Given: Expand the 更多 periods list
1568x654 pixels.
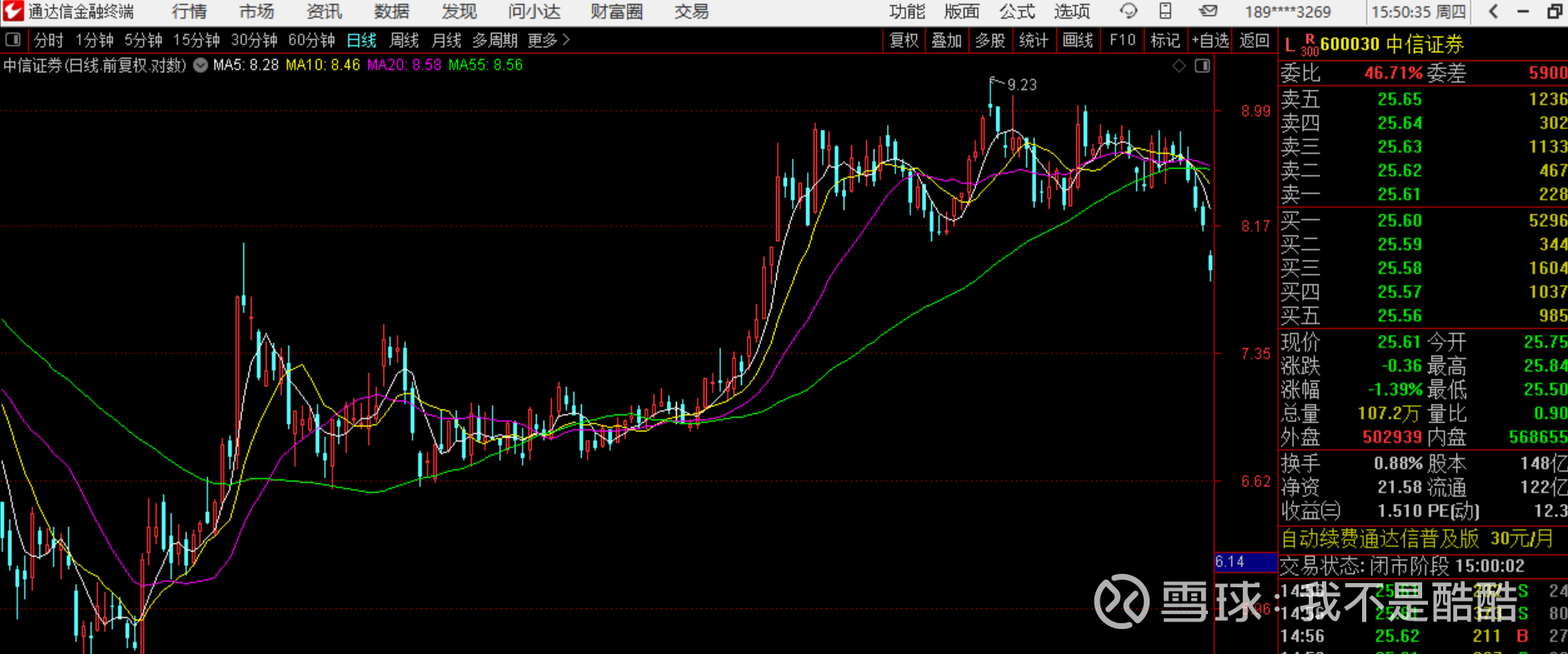Looking at the screenshot, I should pyautogui.click(x=549, y=40).
